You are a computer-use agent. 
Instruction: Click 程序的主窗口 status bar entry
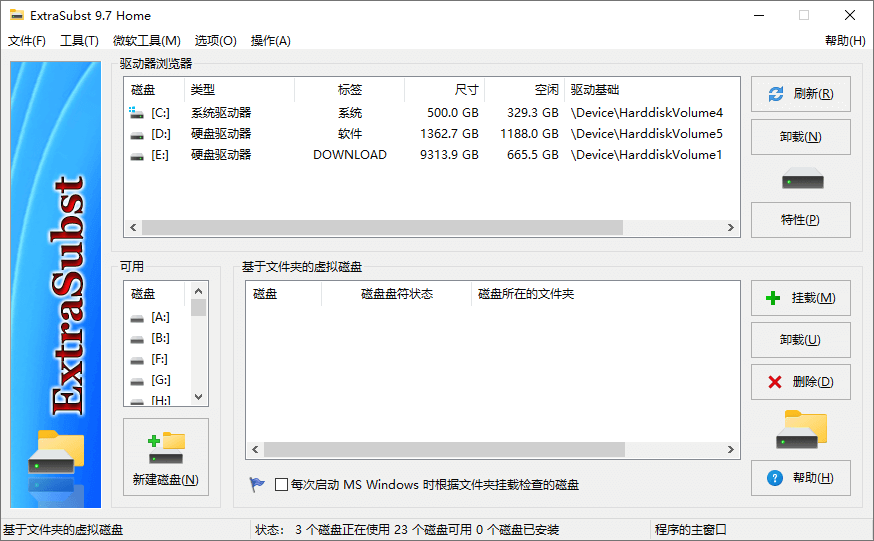(x=691, y=529)
